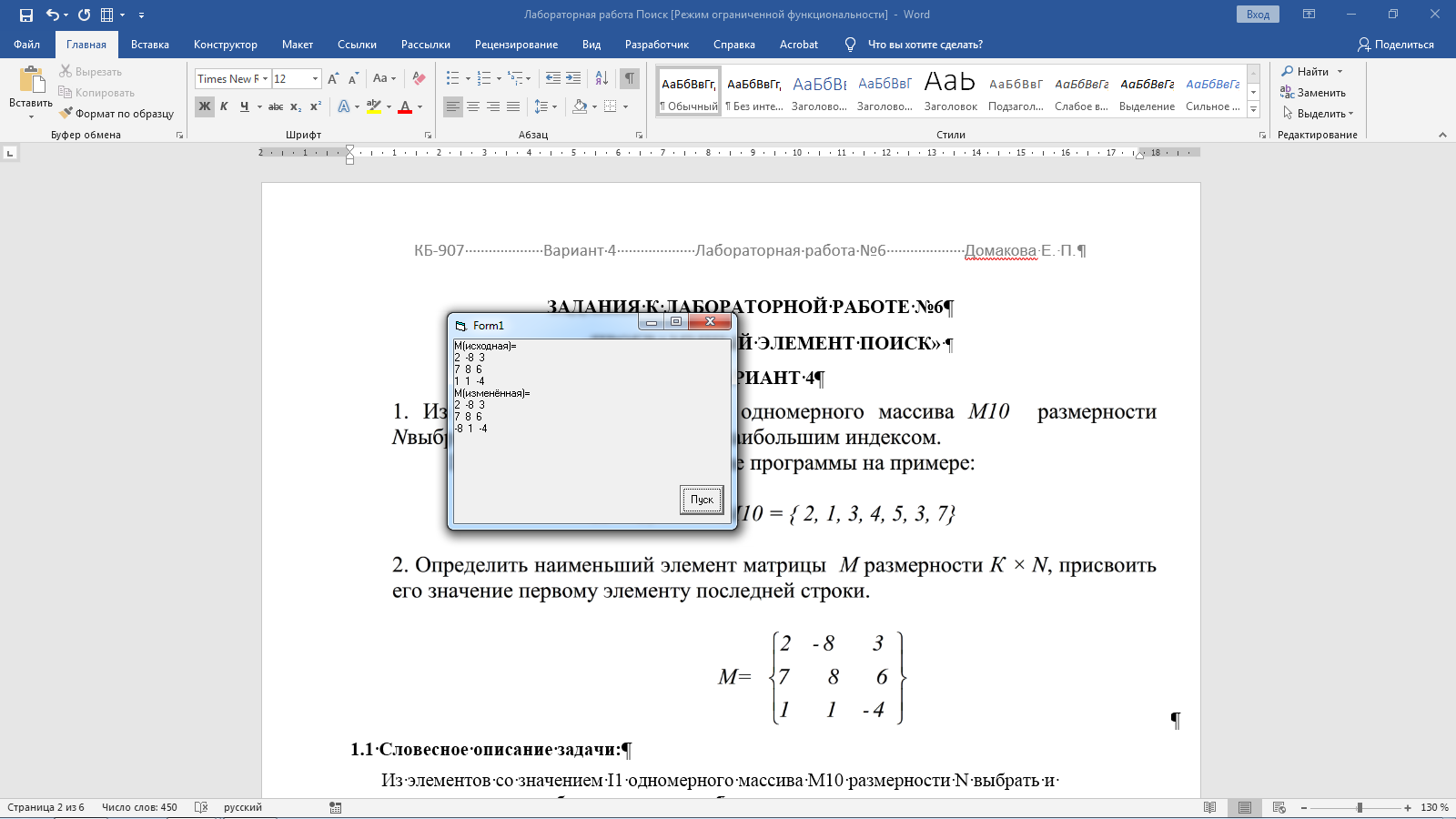The width and height of the screenshot is (1456, 819).
Task: Open the Font (Шрифт) dialog launcher
Action: 429,135
